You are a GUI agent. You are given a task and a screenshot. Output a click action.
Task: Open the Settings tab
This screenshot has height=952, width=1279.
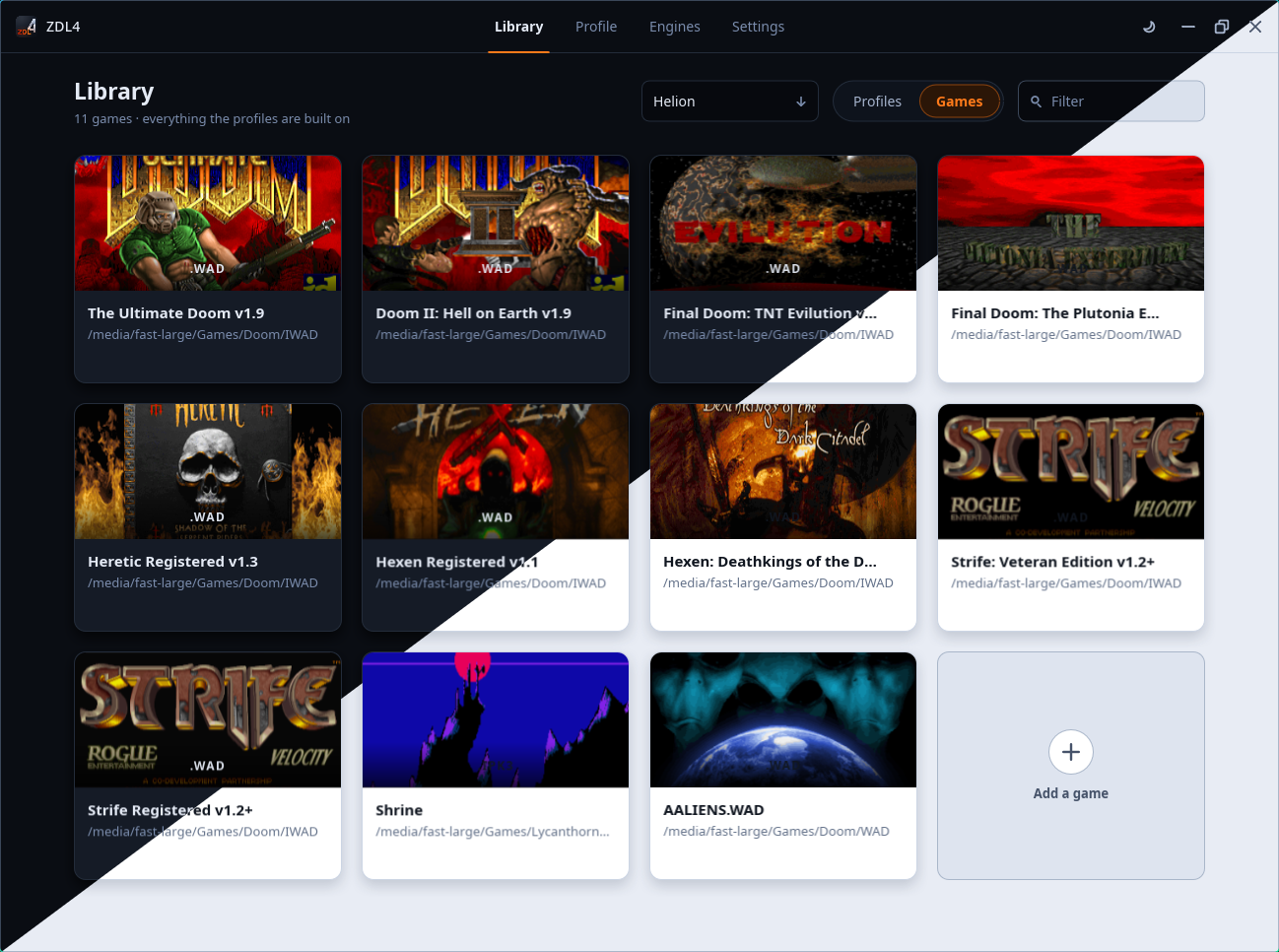click(758, 27)
